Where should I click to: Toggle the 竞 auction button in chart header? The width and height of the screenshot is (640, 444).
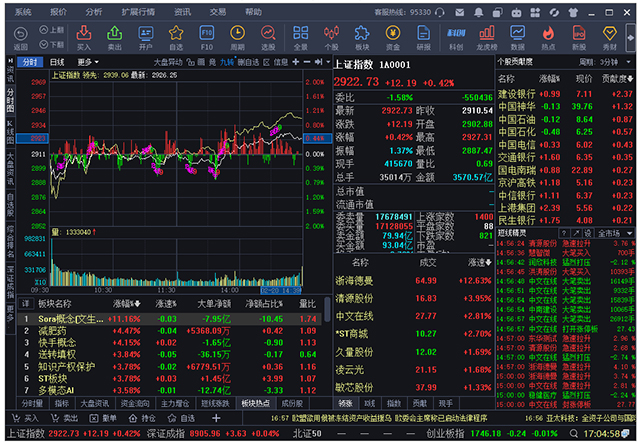(x=212, y=62)
